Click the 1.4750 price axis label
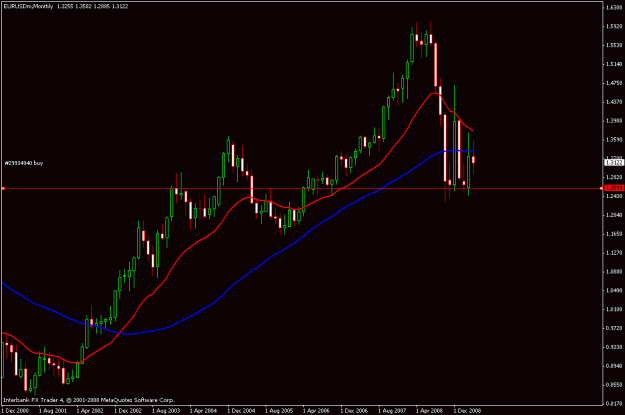 click(x=615, y=83)
